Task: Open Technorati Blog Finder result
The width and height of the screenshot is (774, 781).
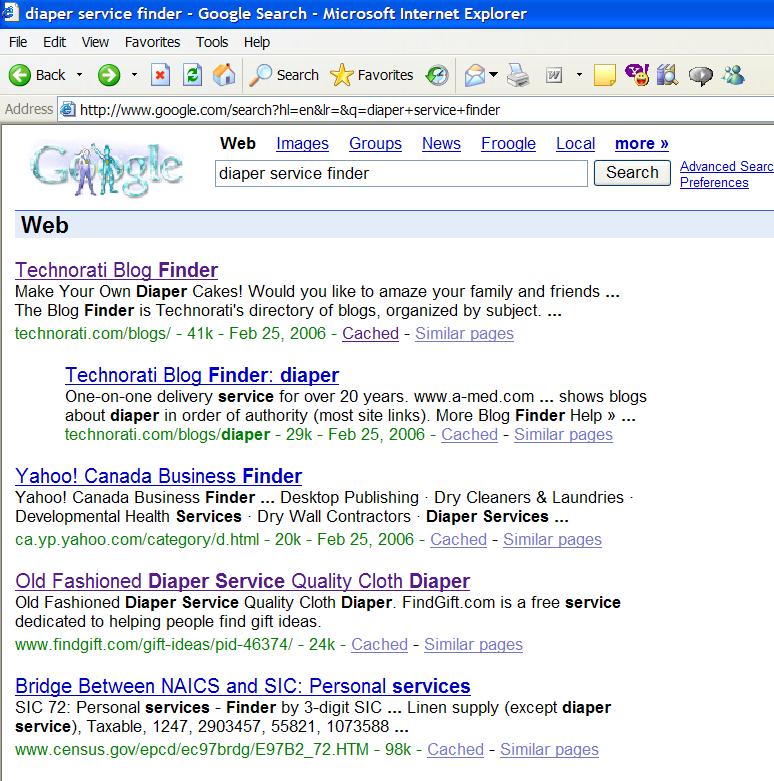Action: pyautogui.click(x=117, y=270)
